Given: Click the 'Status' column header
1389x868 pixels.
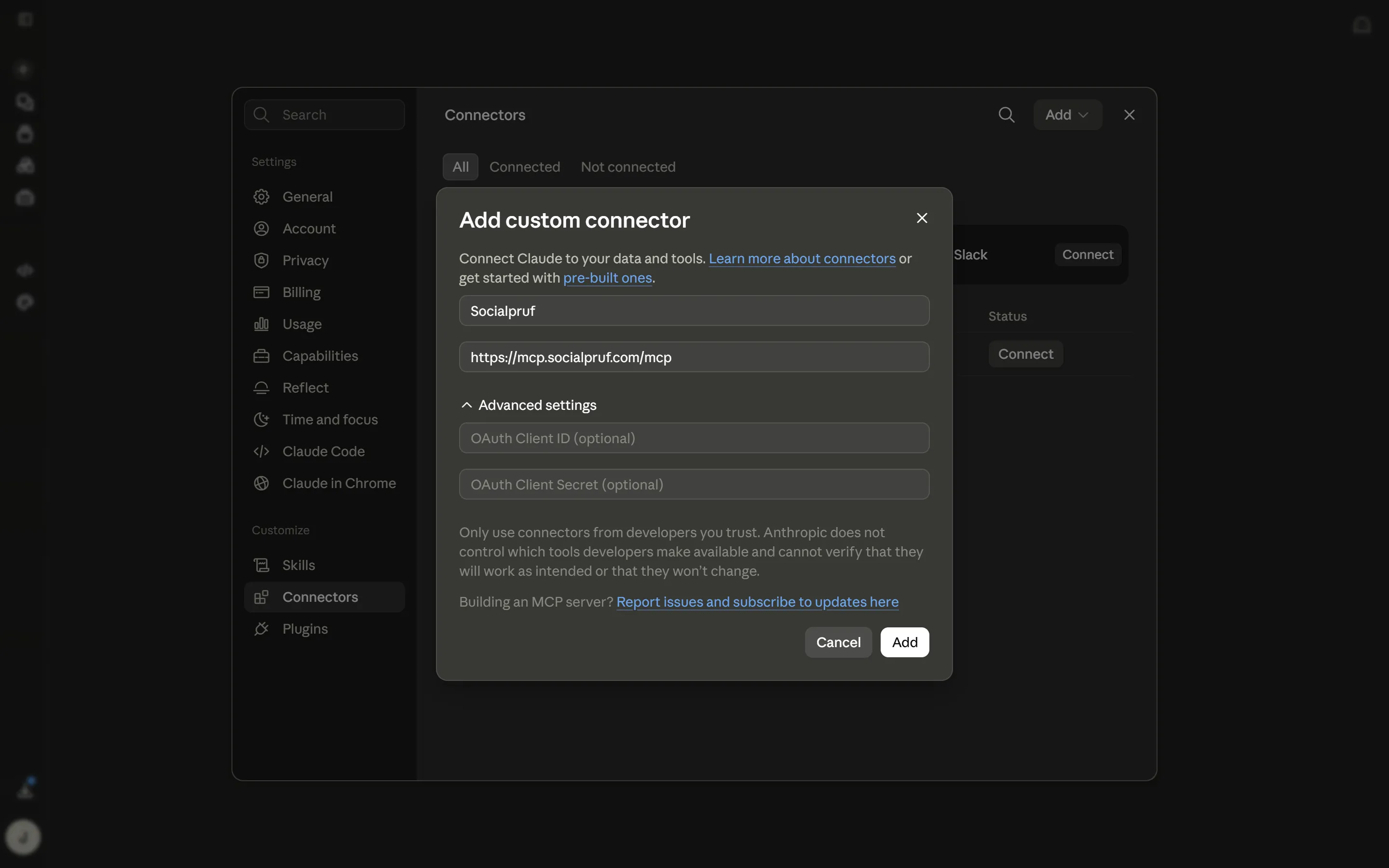Looking at the screenshot, I should (1008, 316).
